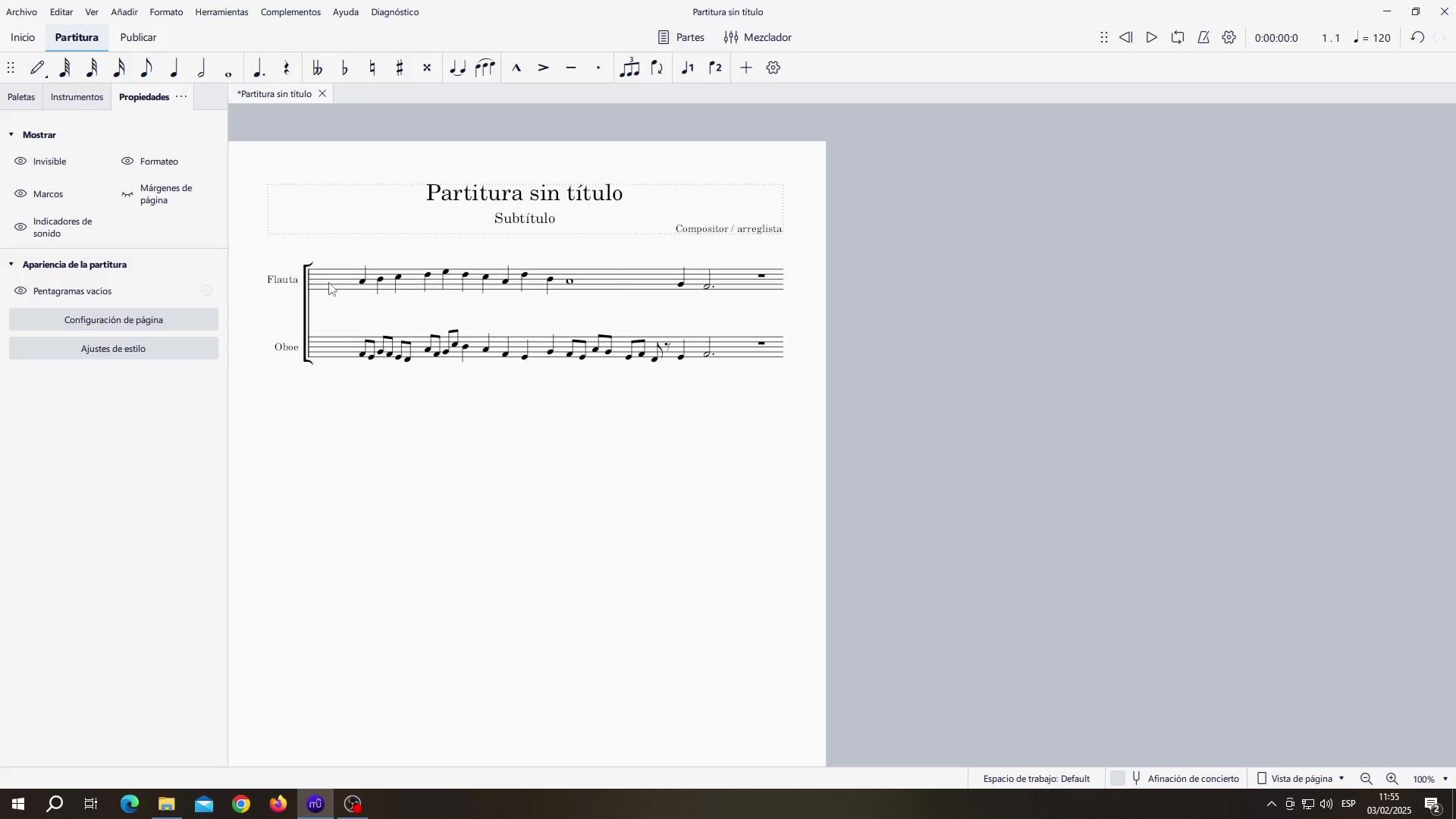Open Firefox from the taskbar
Screen dimensions: 1456x819
coord(278,804)
